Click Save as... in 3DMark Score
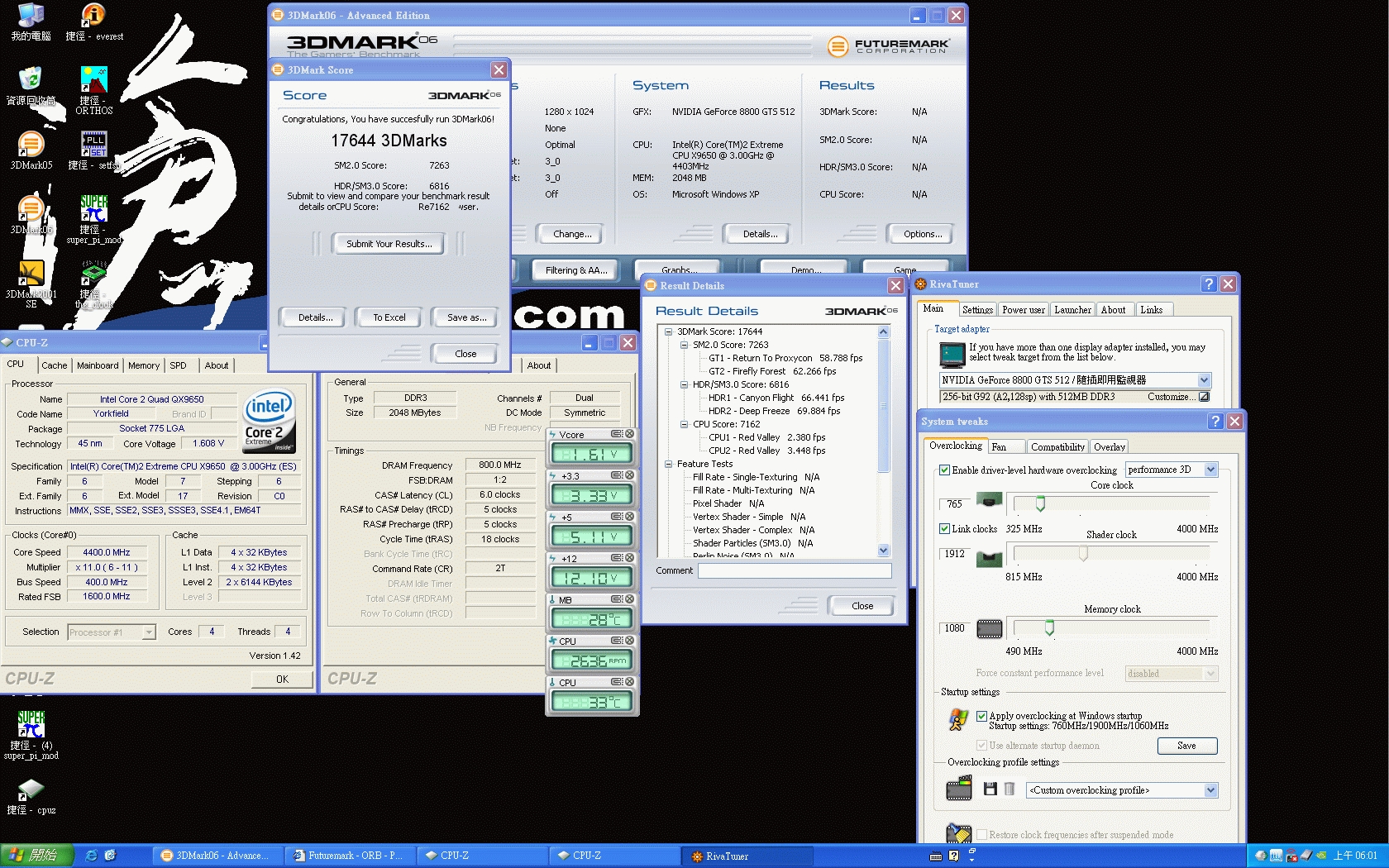1389x868 pixels. [466, 317]
